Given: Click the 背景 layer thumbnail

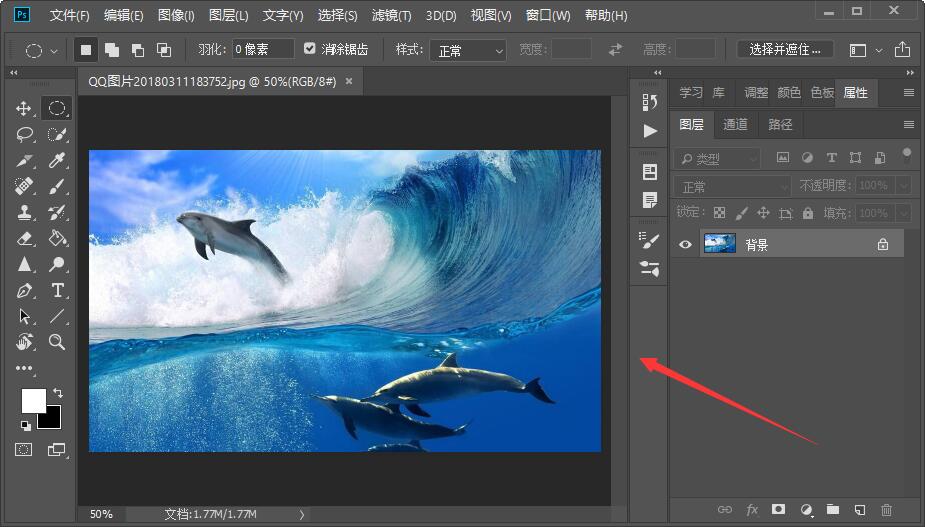Looking at the screenshot, I should click(x=720, y=244).
